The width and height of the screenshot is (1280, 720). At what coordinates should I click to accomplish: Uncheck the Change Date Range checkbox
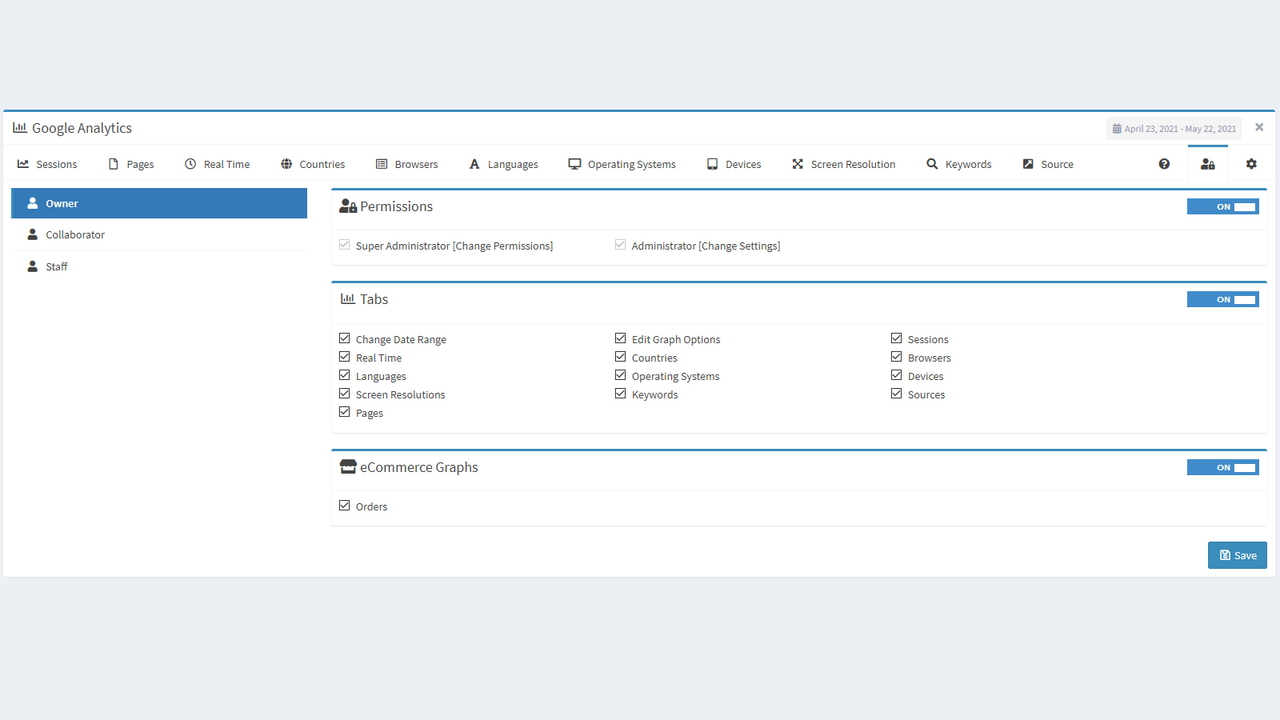[x=343, y=338]
